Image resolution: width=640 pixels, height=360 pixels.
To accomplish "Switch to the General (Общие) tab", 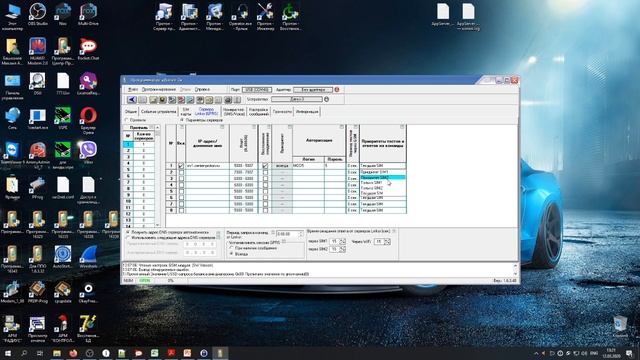I will [x=131, y=111].
